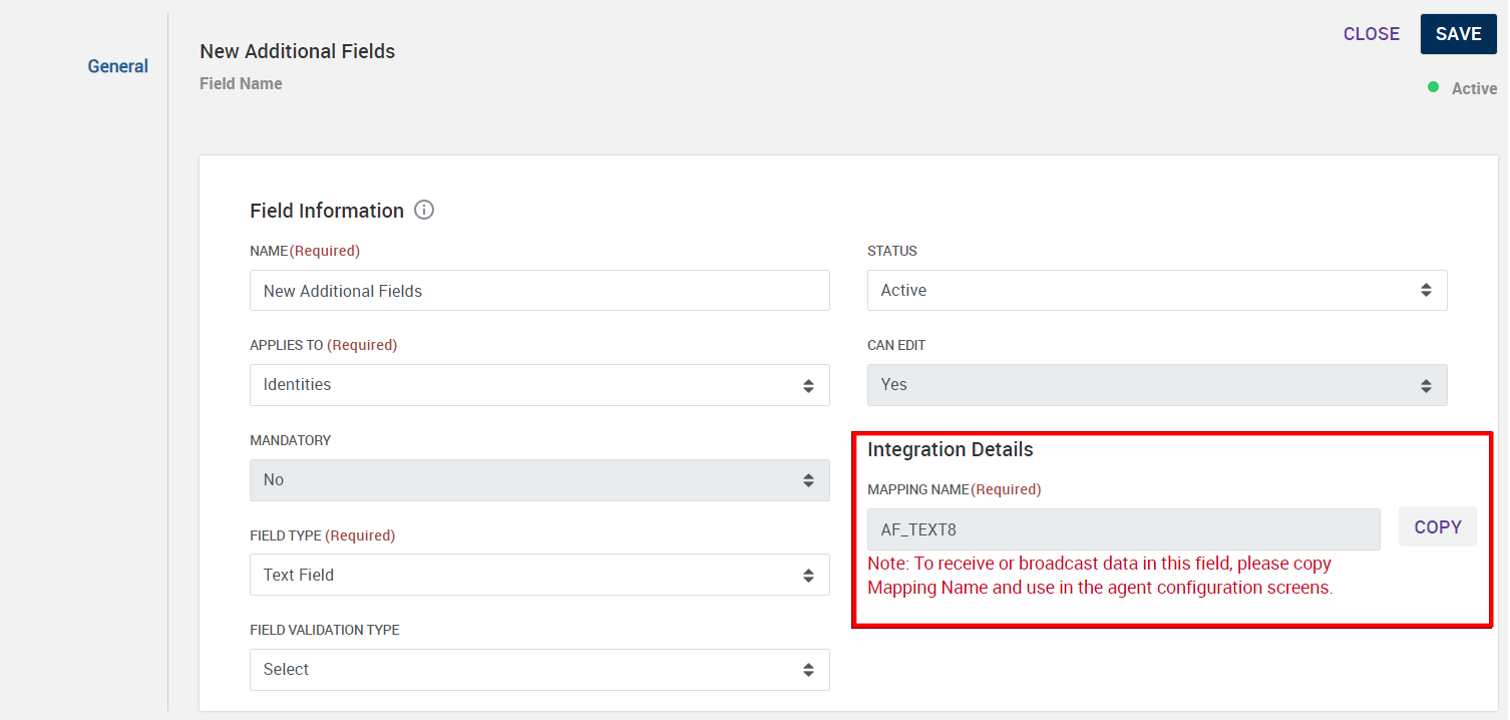This screenshot has height=720, width=1510.
Task: Open the CAN EDIT dropdown showing Yes
Action: [x=1157, y=385]
